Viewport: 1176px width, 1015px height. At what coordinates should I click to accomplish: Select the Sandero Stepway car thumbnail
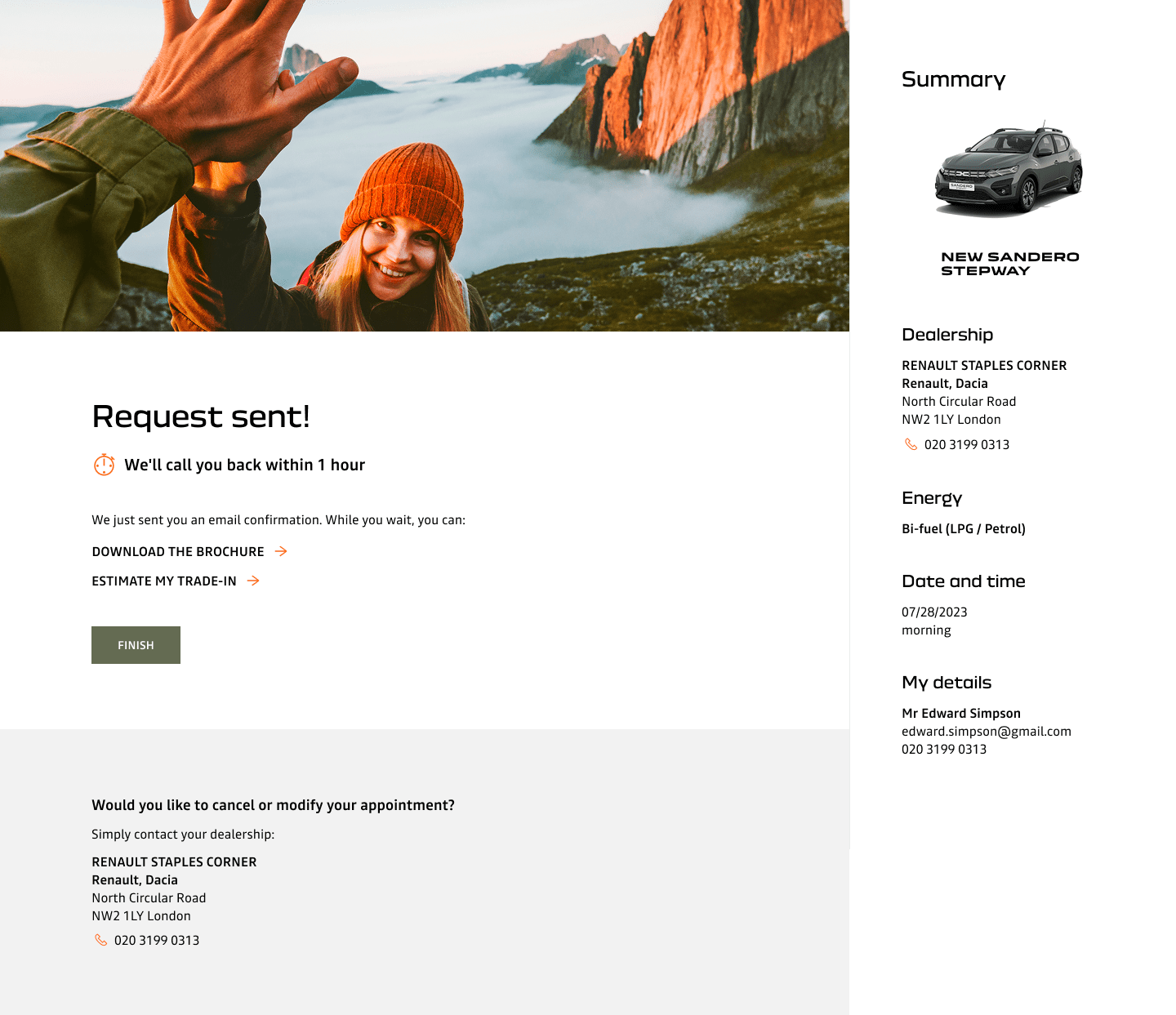pos(1009,170)
